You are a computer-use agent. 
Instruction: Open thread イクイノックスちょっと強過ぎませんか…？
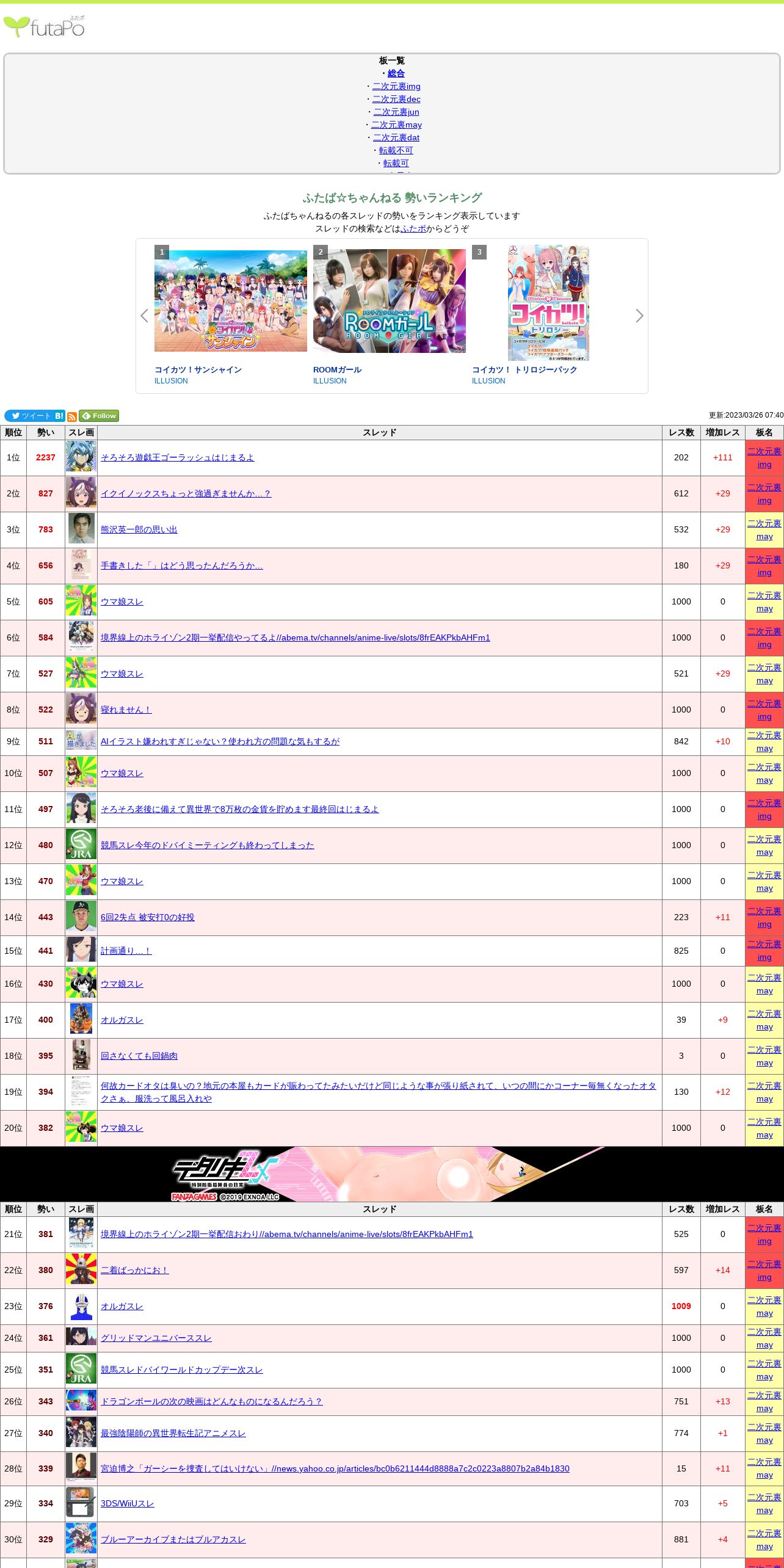tap(186, 493)
